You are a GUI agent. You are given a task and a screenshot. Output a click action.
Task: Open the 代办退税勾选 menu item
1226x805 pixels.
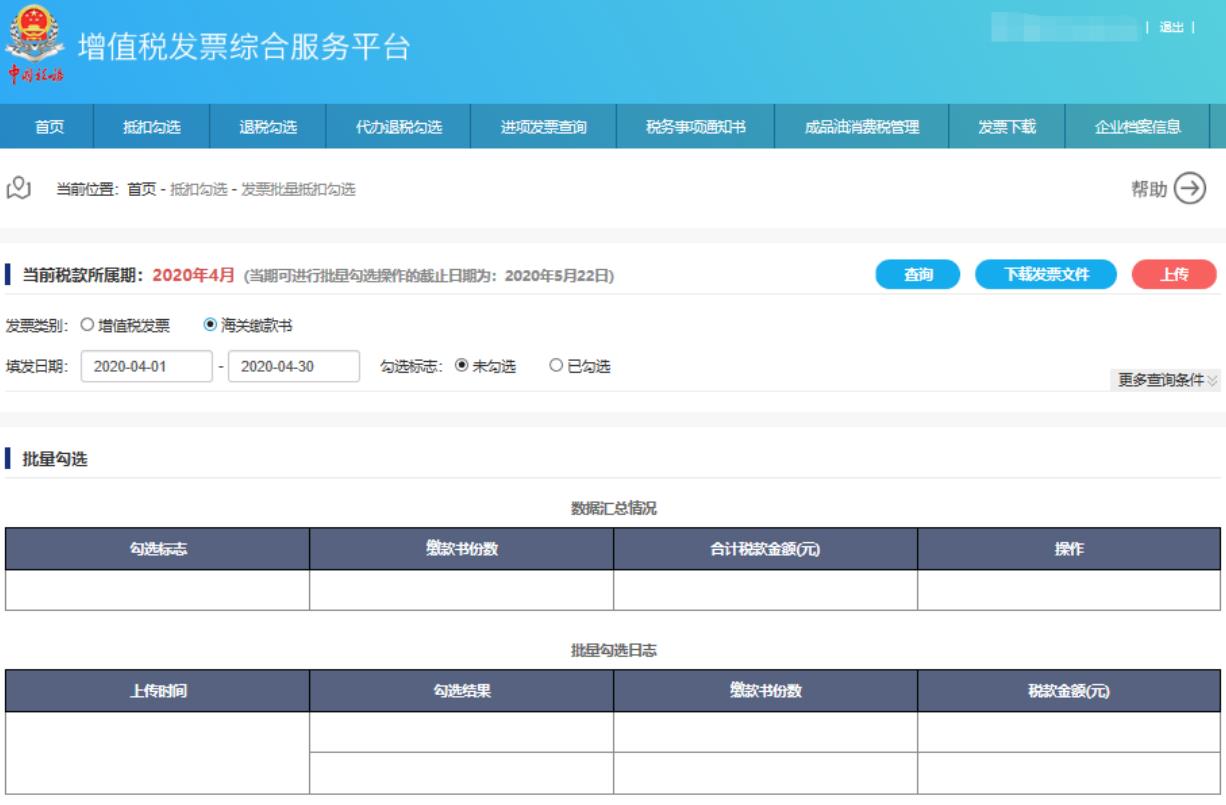coord(399,126)
